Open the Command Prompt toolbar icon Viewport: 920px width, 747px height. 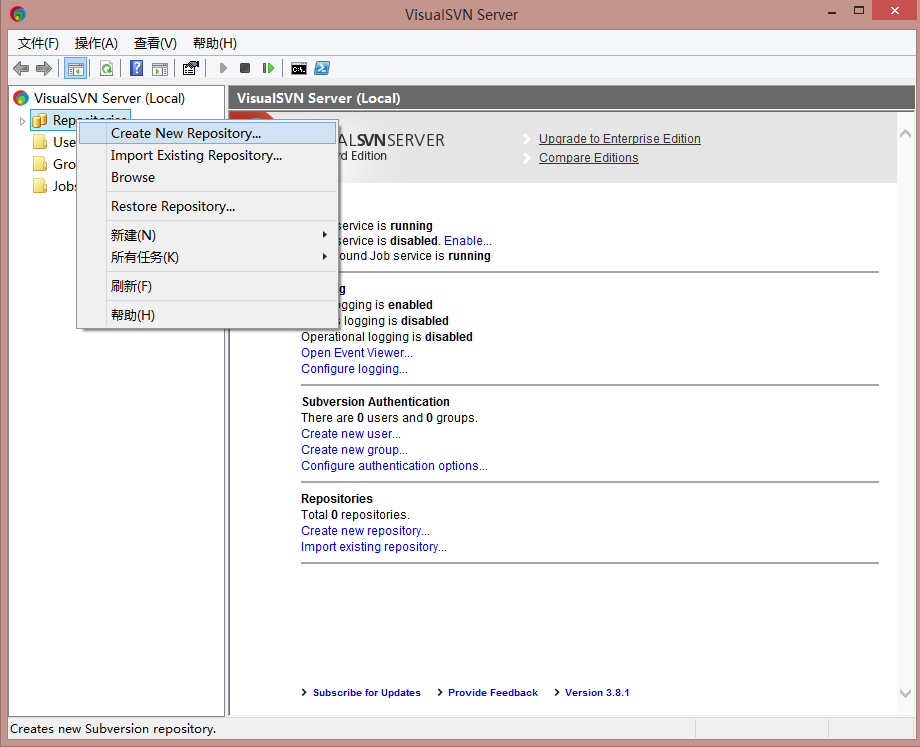tap(299, 69)
